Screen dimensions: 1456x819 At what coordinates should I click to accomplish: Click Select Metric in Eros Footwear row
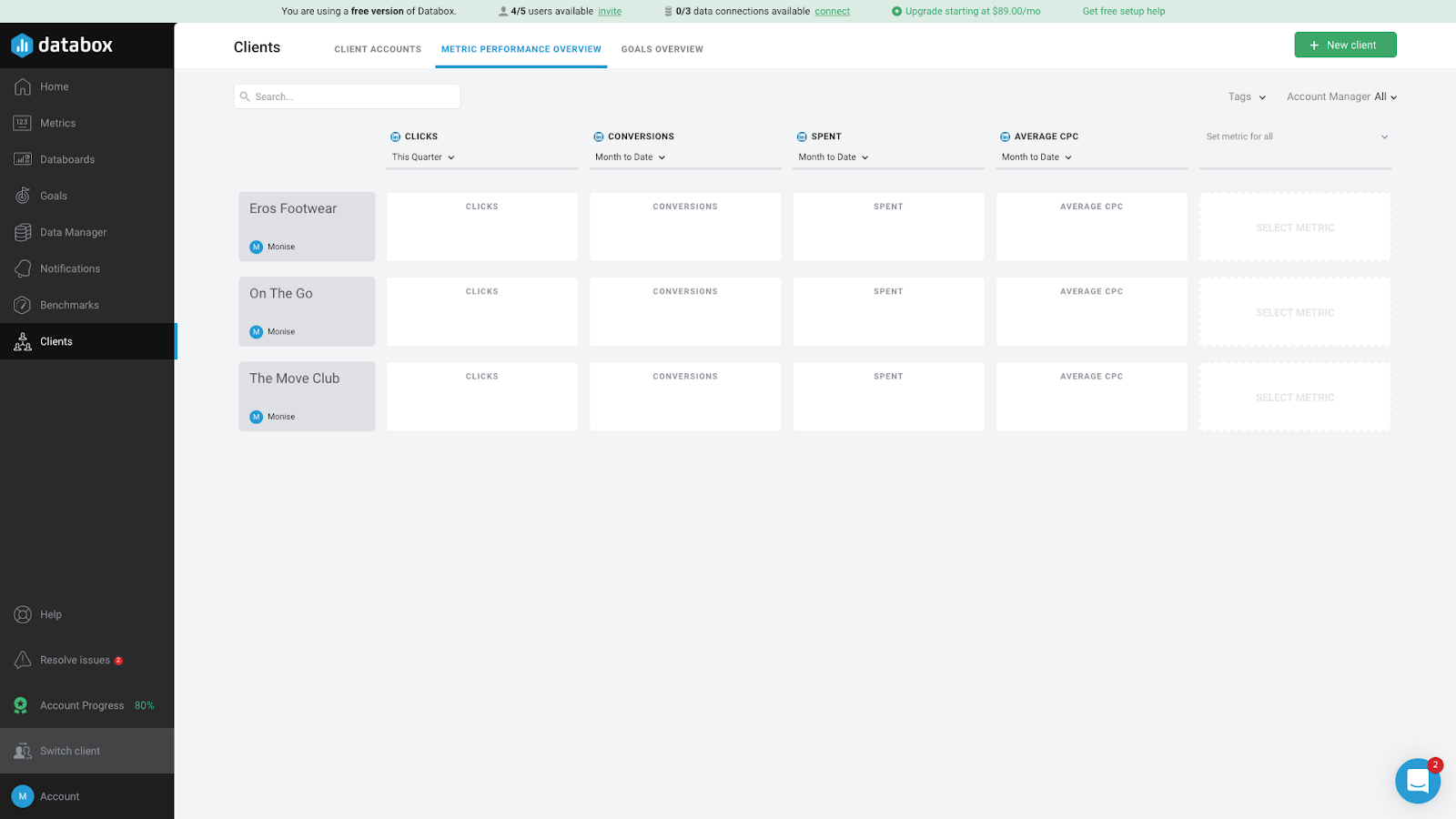pos(1295,227)
